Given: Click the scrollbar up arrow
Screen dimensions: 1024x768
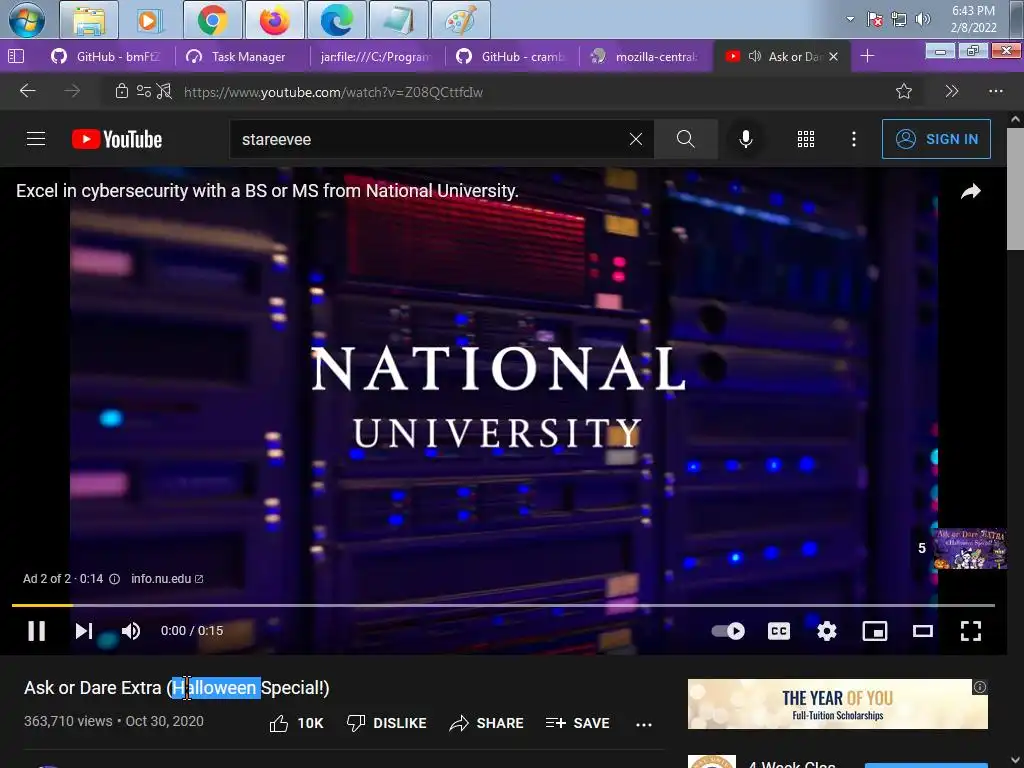Looking at the screenshot, I should coord(1016,120).
